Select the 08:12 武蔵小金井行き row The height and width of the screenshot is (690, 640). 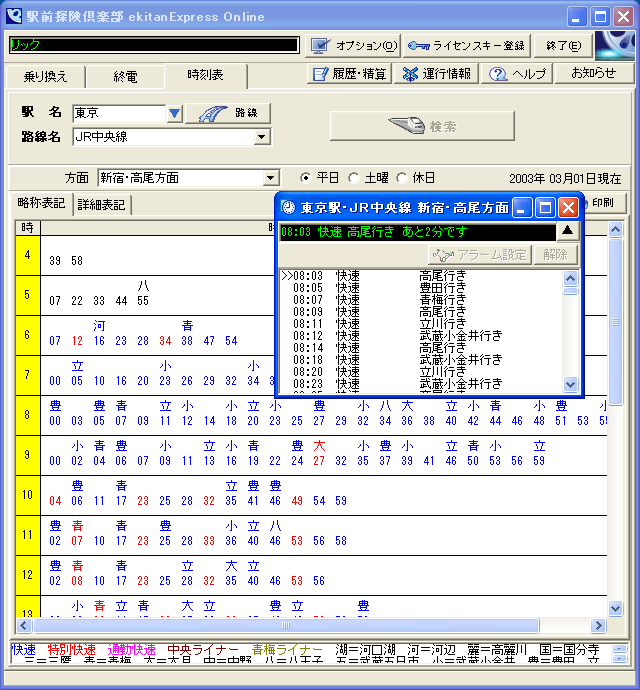421,336
